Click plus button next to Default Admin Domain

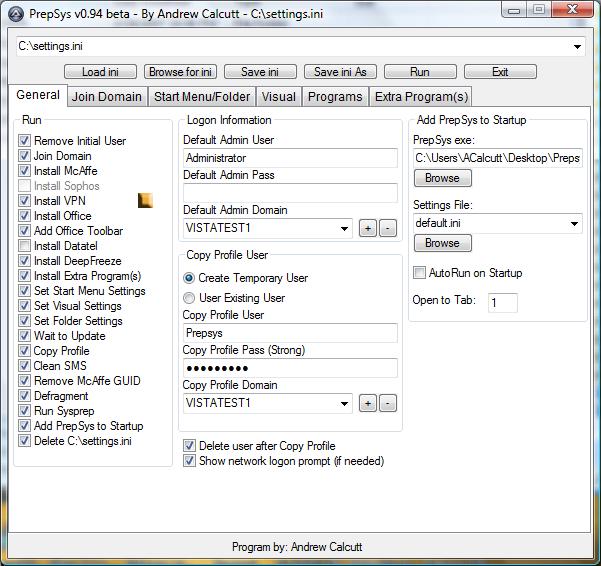coord(368,228)
